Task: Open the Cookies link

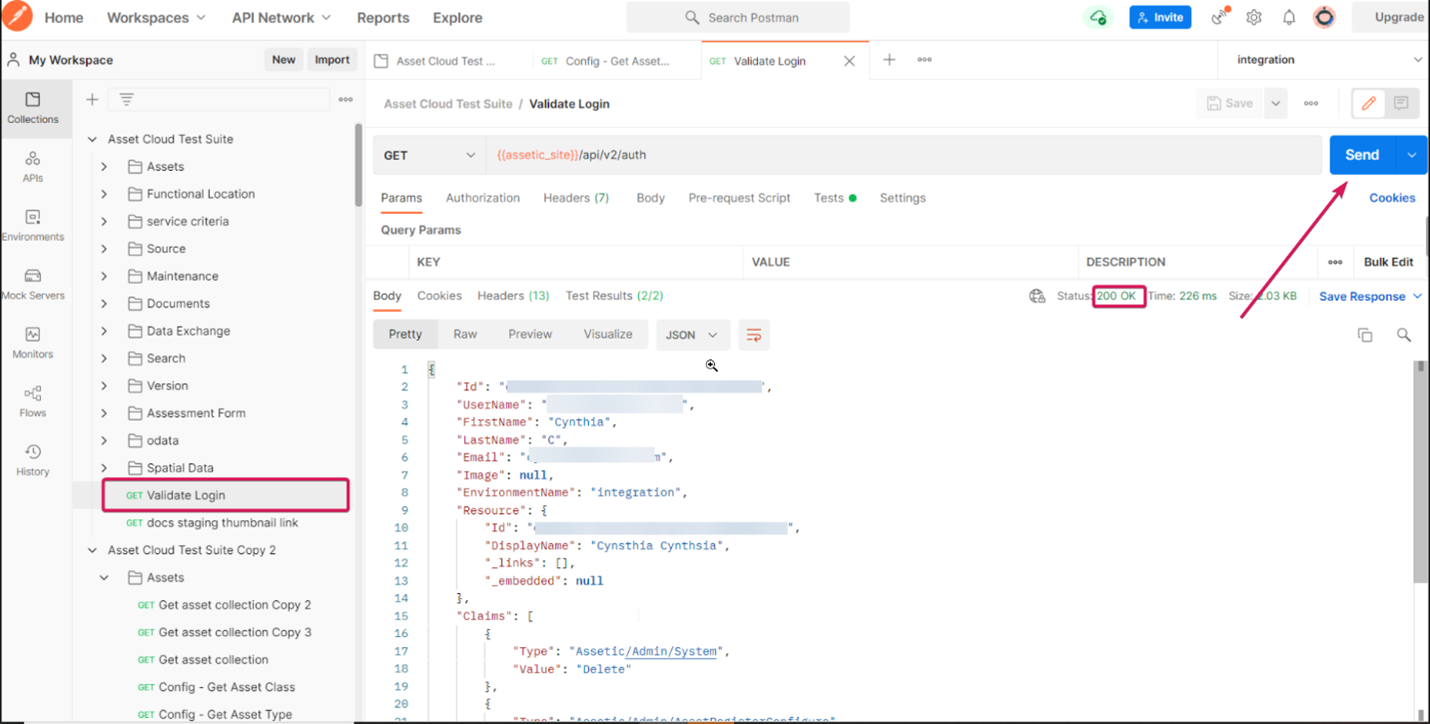Action: tap(1392, 198)
